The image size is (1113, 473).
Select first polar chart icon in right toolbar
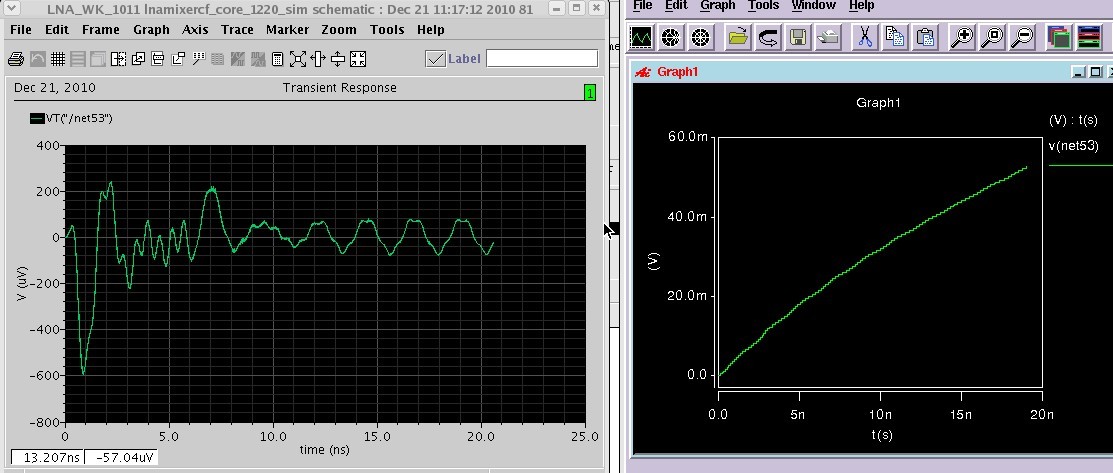pos(671,37)
